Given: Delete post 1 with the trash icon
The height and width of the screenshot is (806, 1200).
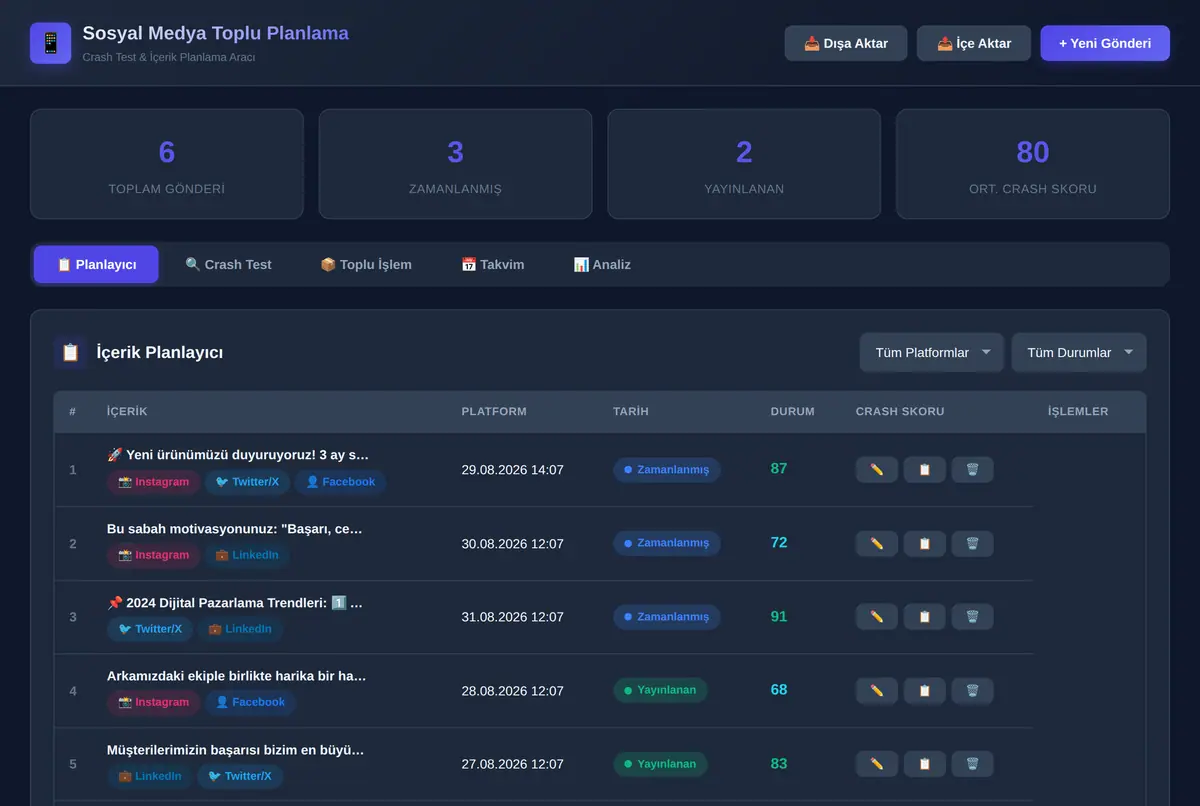Looking at the screenshot, I should pos(972,469).
